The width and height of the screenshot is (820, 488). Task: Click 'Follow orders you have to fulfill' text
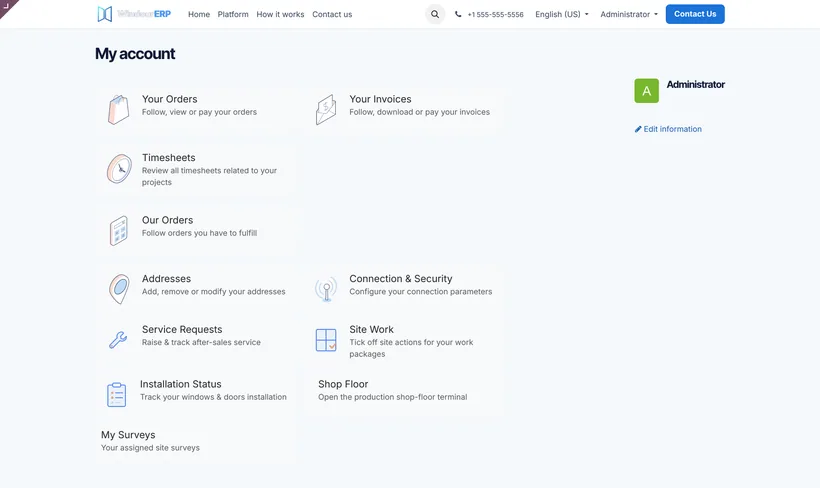tap(199, 233)
